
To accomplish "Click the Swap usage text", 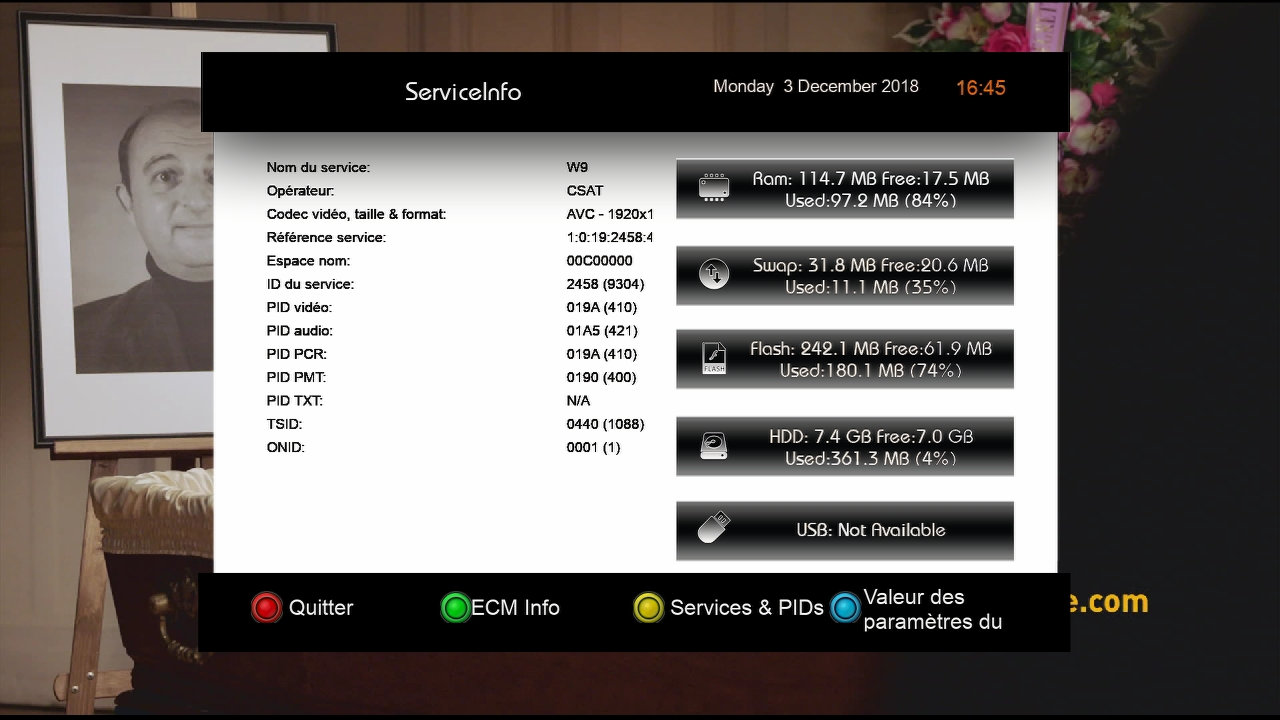I will point(870,276).
